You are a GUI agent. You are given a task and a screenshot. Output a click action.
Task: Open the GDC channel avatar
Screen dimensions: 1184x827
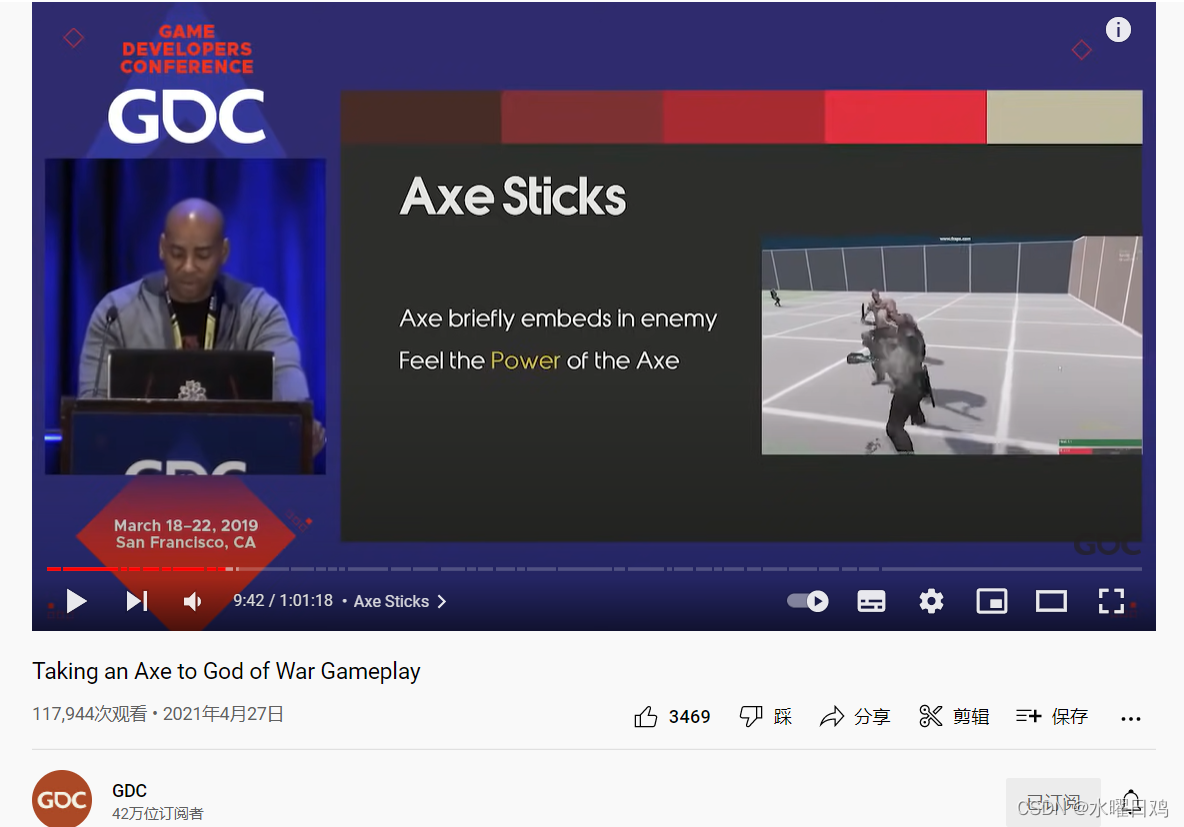[x=62, y=798]
